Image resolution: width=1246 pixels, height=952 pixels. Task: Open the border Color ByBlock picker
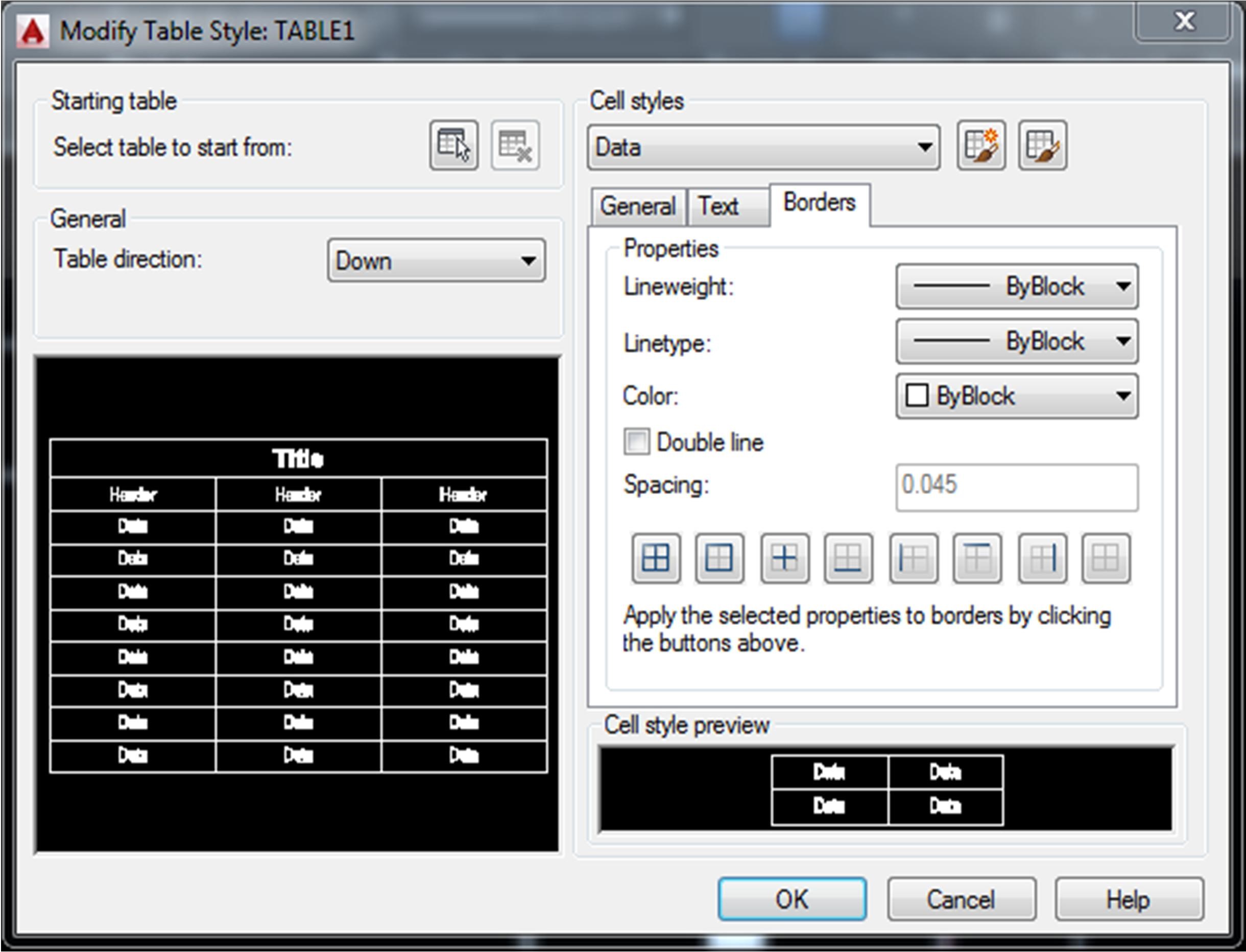click(x=1016, y=396)
